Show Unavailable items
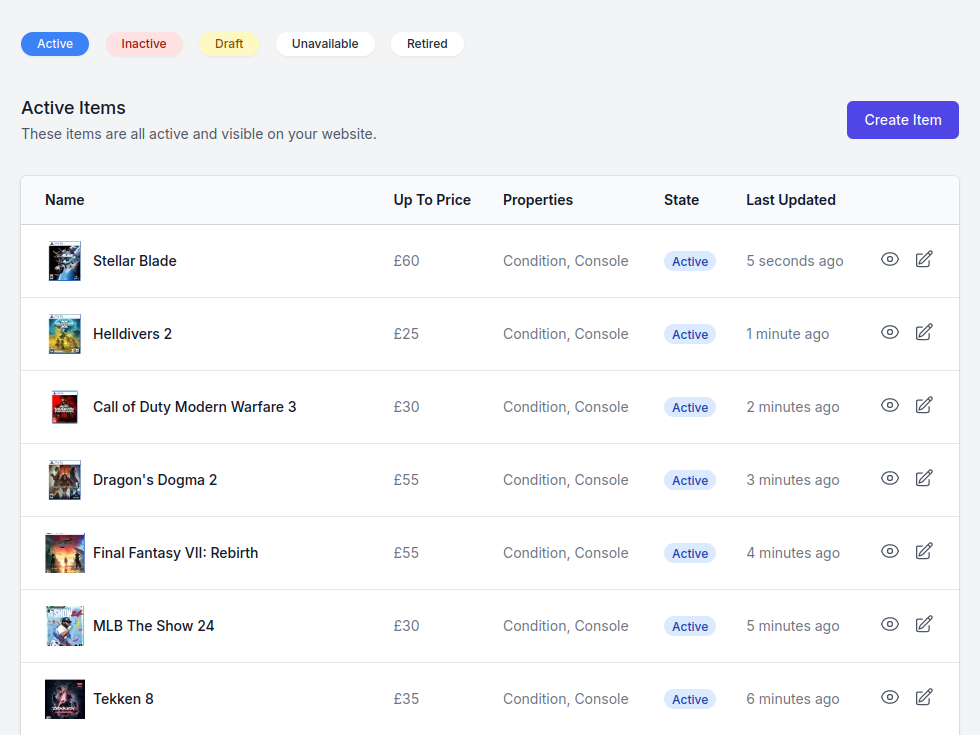This screenshot has height=735, width=980. pos(325,44)
